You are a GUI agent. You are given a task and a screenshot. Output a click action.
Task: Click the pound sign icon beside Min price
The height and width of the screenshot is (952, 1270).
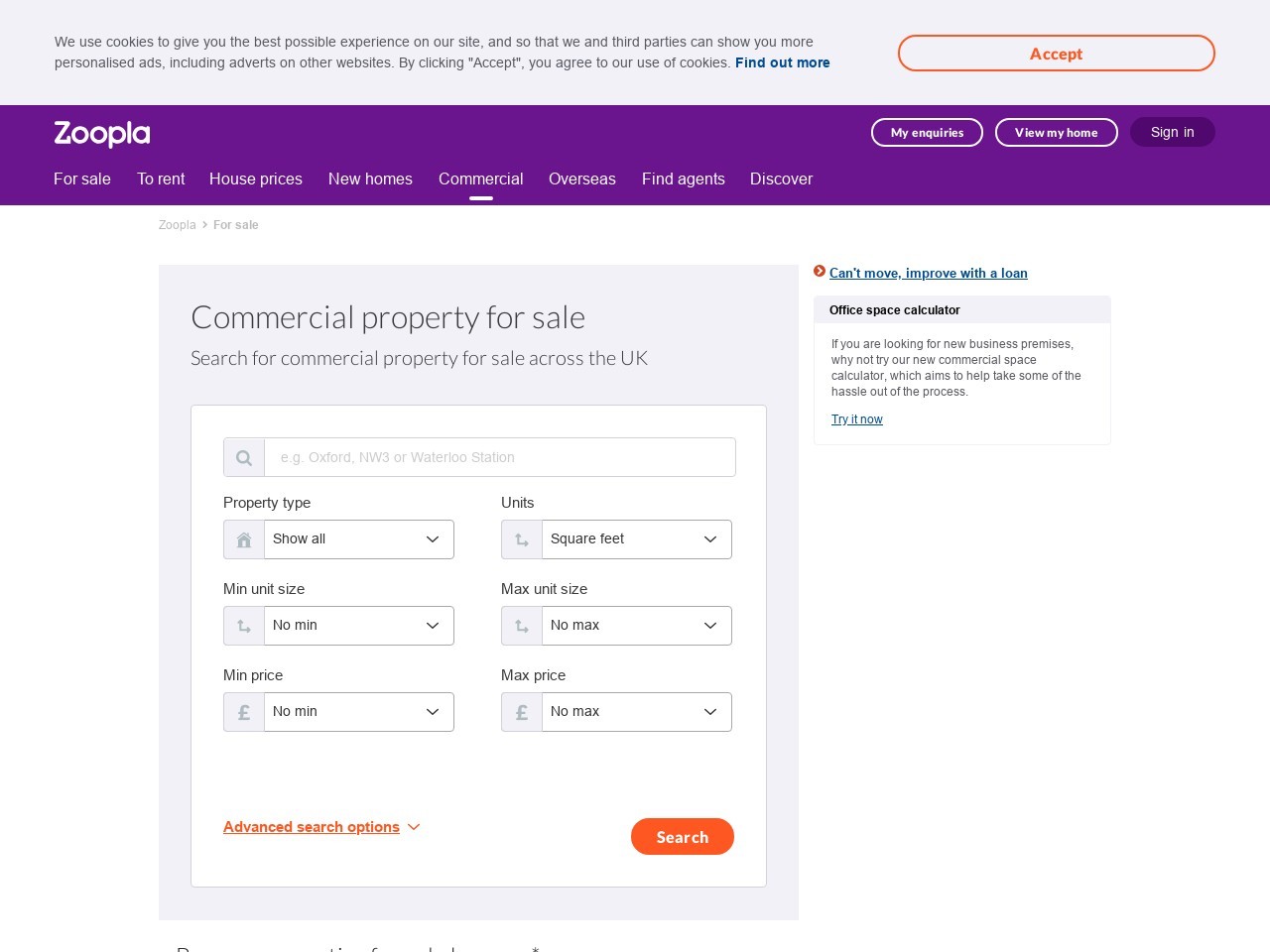tap(243, 711)
